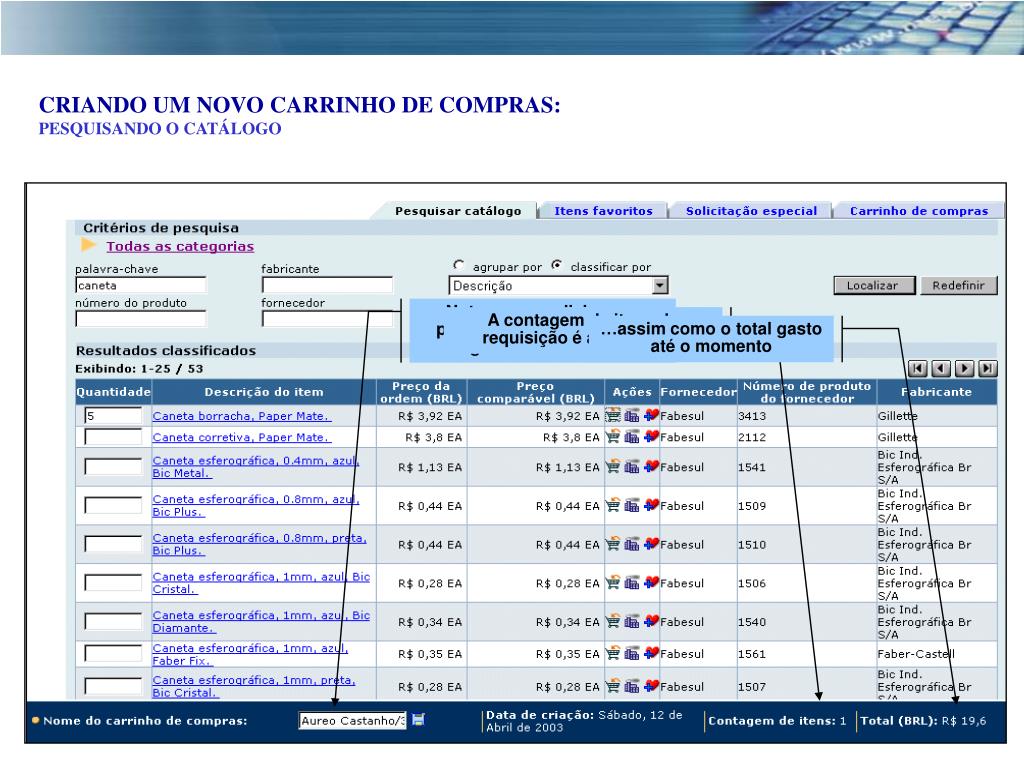
Task: Favorite the Bic Metal pen with heart icon
Action: 651,467
